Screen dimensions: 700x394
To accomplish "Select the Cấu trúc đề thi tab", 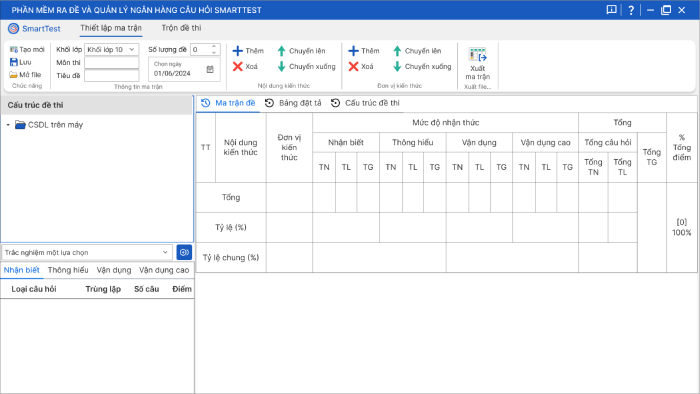I will click(x=365, y=103).
